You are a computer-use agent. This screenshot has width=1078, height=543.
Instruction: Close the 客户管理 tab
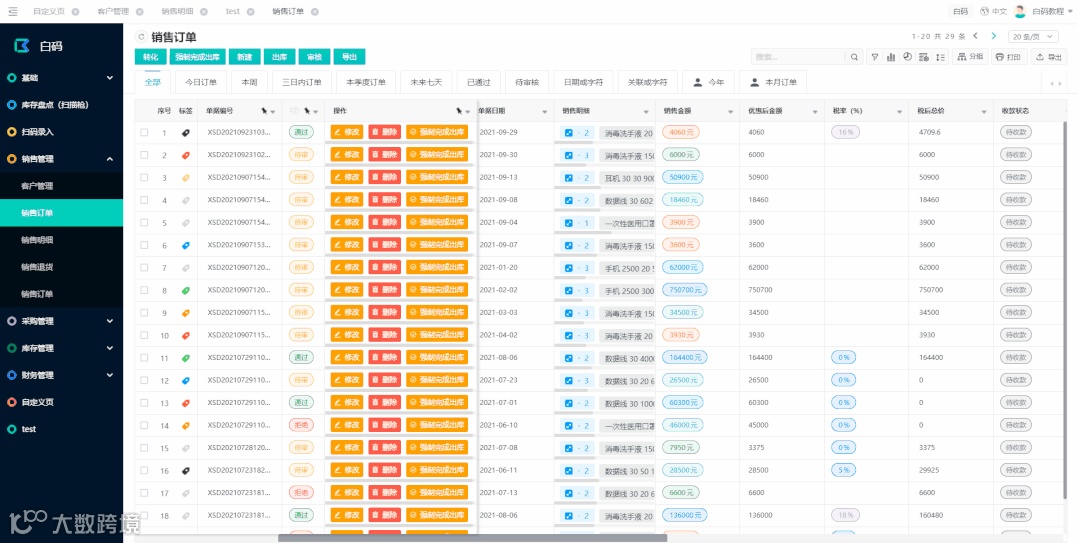(x=140, y=12)
